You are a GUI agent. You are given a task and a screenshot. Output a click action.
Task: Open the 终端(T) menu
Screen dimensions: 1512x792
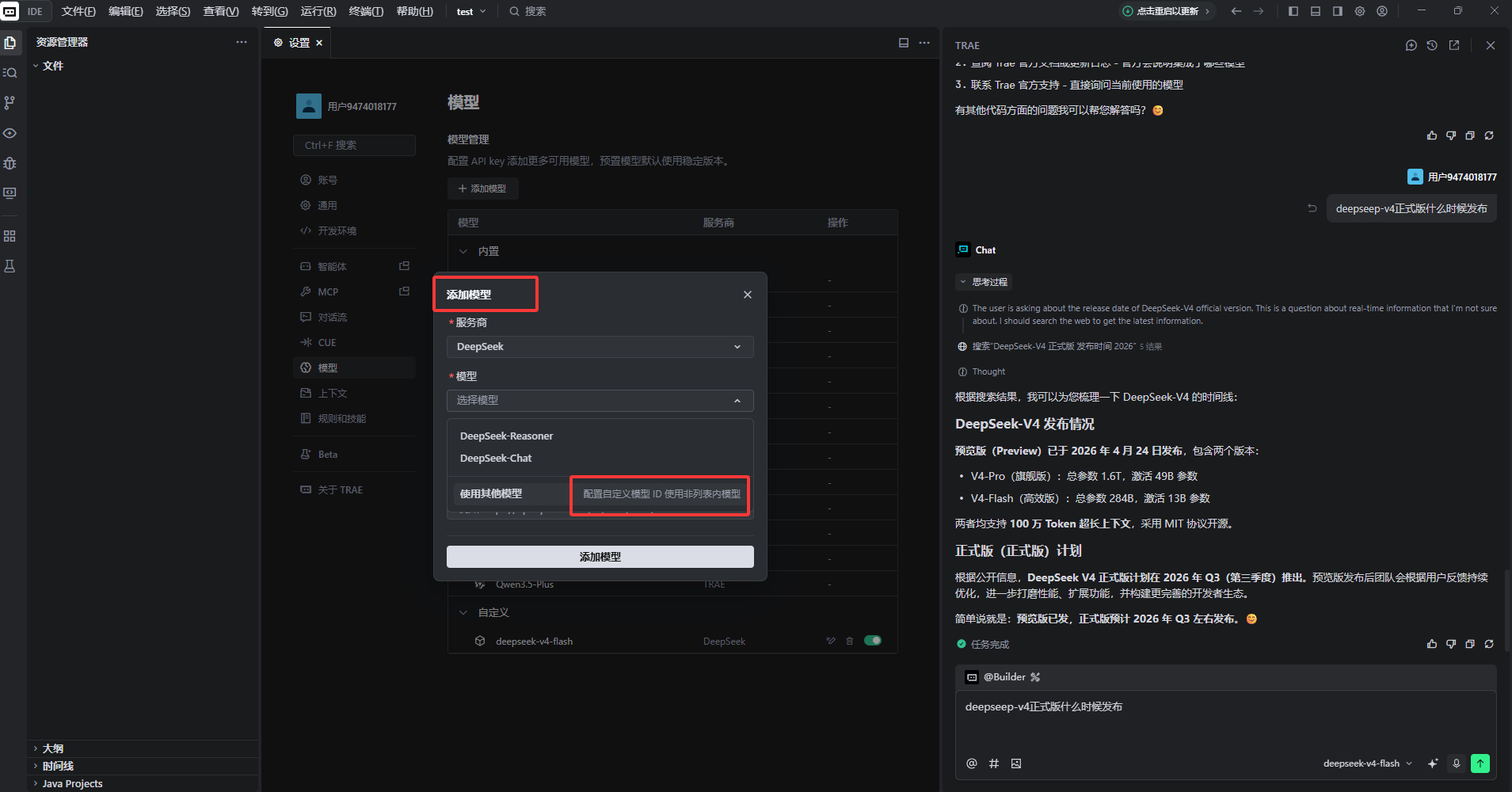[x=366, y=12]
